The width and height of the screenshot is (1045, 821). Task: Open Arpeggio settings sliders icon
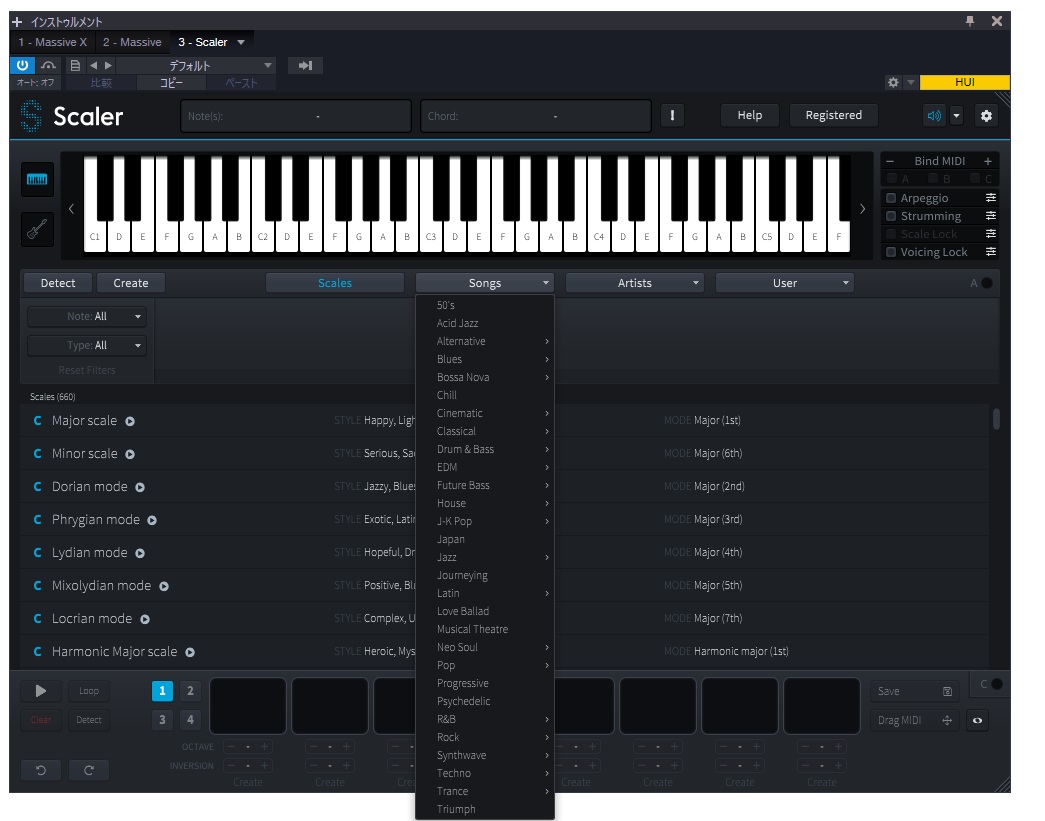coord(991,198)
